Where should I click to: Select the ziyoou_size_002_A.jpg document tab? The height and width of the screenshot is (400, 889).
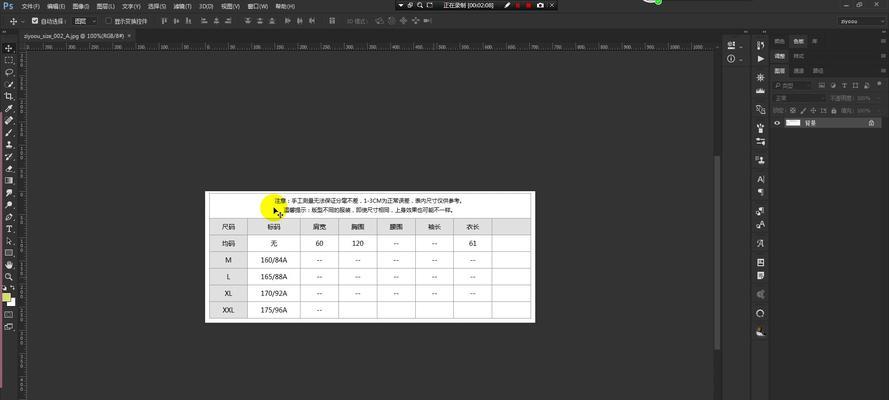pos(75,35)
